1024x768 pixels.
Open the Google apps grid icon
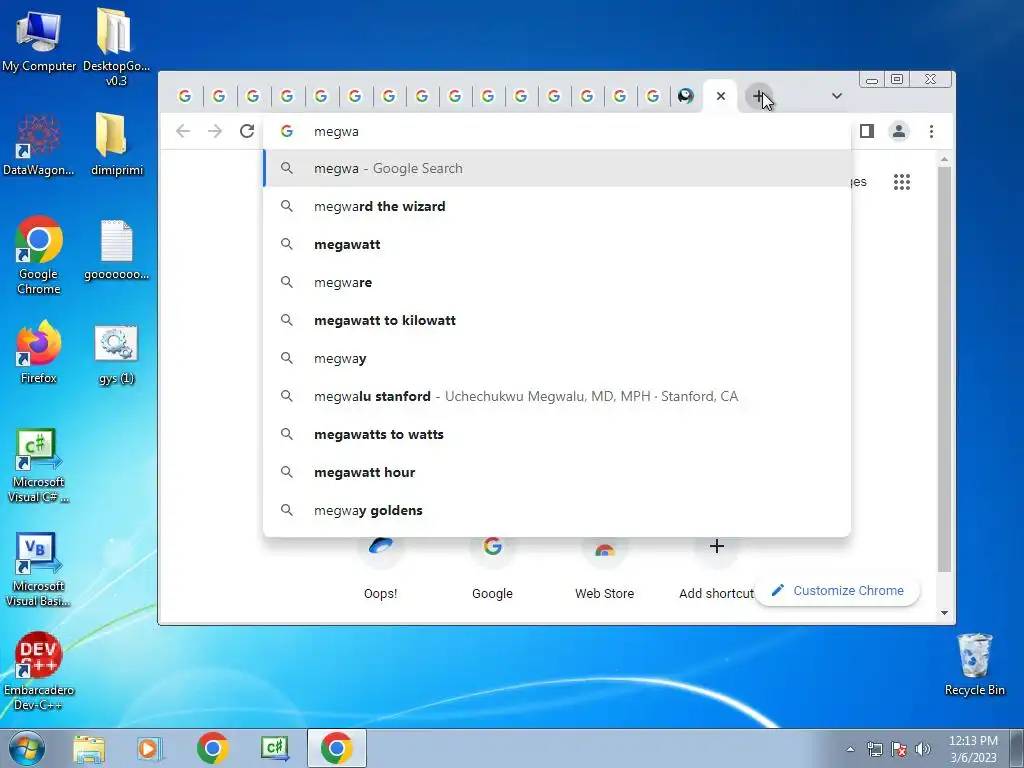[902, 182]
